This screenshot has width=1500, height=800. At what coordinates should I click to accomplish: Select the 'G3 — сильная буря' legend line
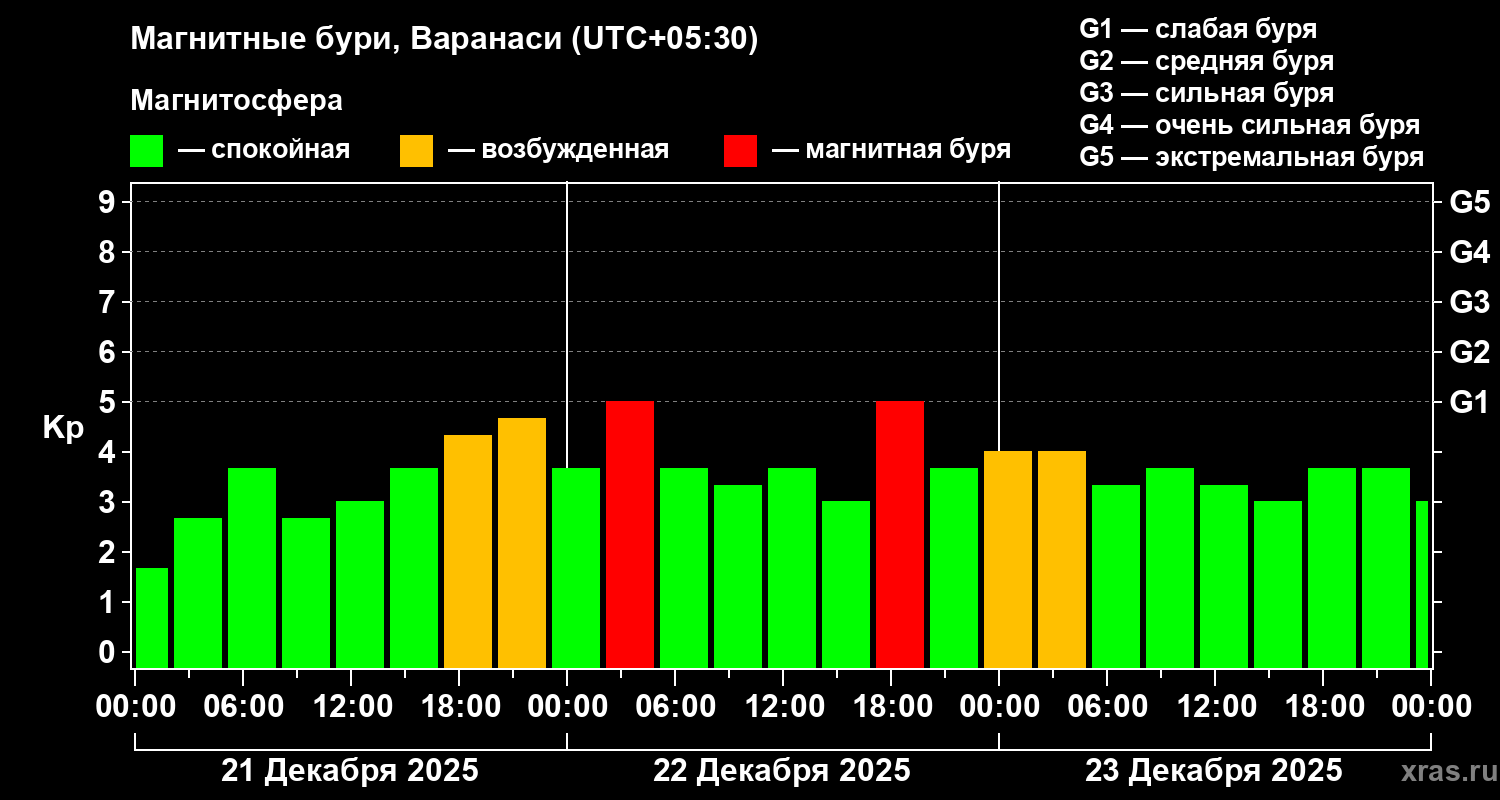pyautogui.click(x=1207, y=93)
